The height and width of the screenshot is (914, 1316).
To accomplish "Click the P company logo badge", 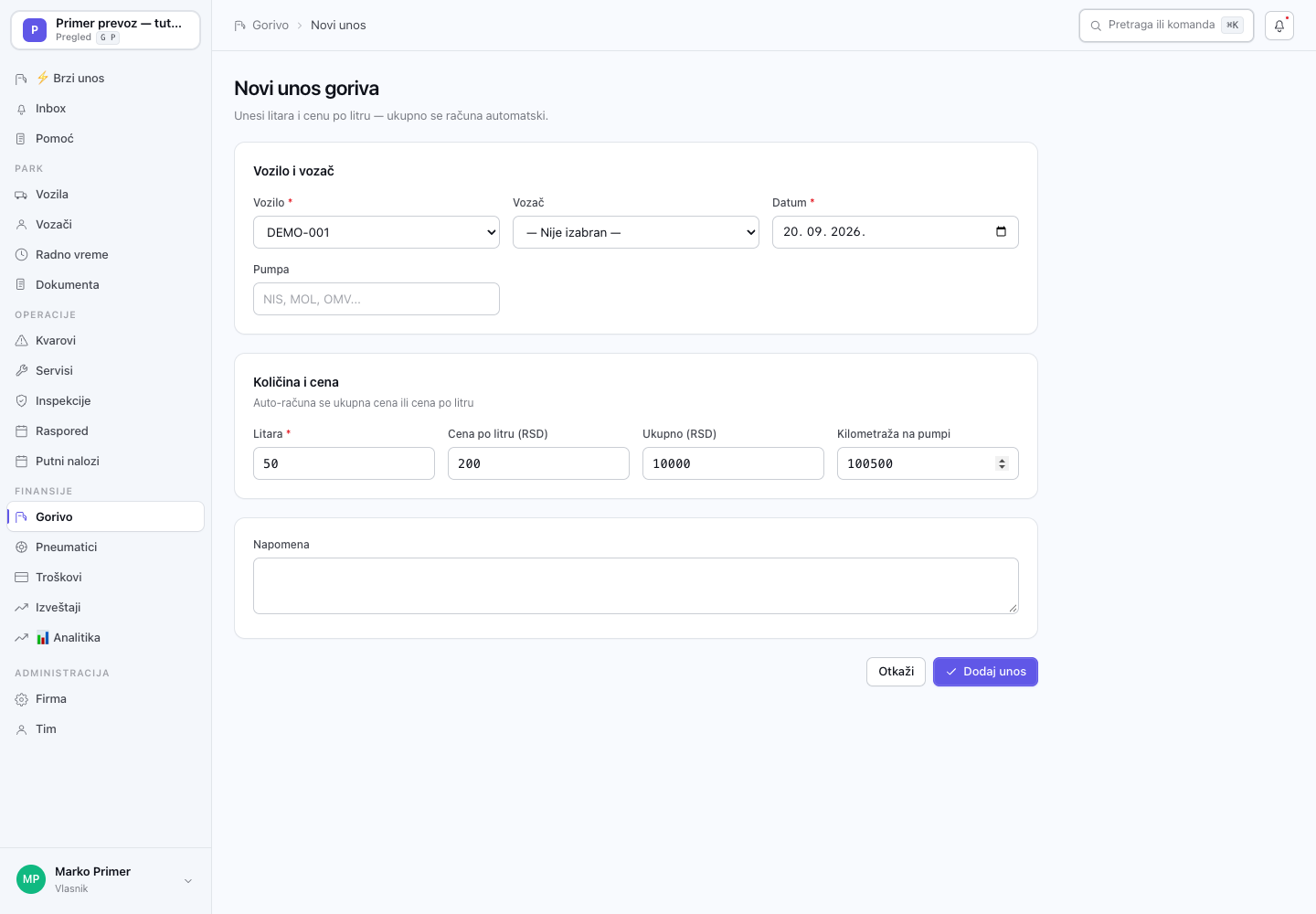I will (x=35, y=30).
